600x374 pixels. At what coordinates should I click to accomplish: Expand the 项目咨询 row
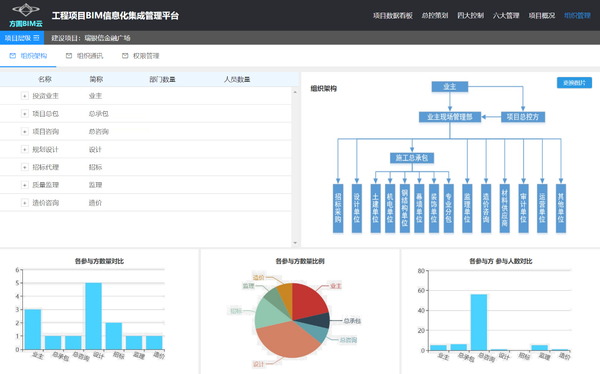pos(24,131)
